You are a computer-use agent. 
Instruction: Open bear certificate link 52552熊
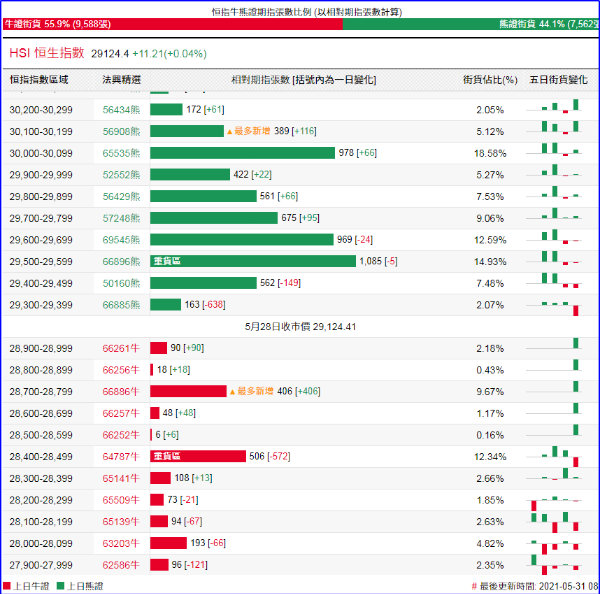121,175
